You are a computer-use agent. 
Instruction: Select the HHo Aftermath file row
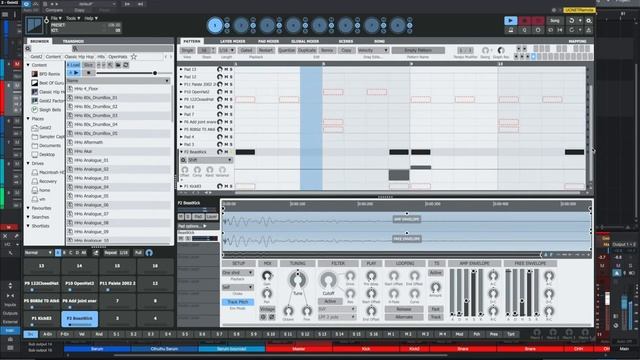(x=118, y=142)
